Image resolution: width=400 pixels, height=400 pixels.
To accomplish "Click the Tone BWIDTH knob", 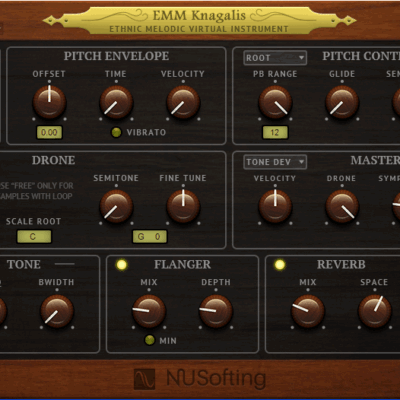I will [57, 311].
